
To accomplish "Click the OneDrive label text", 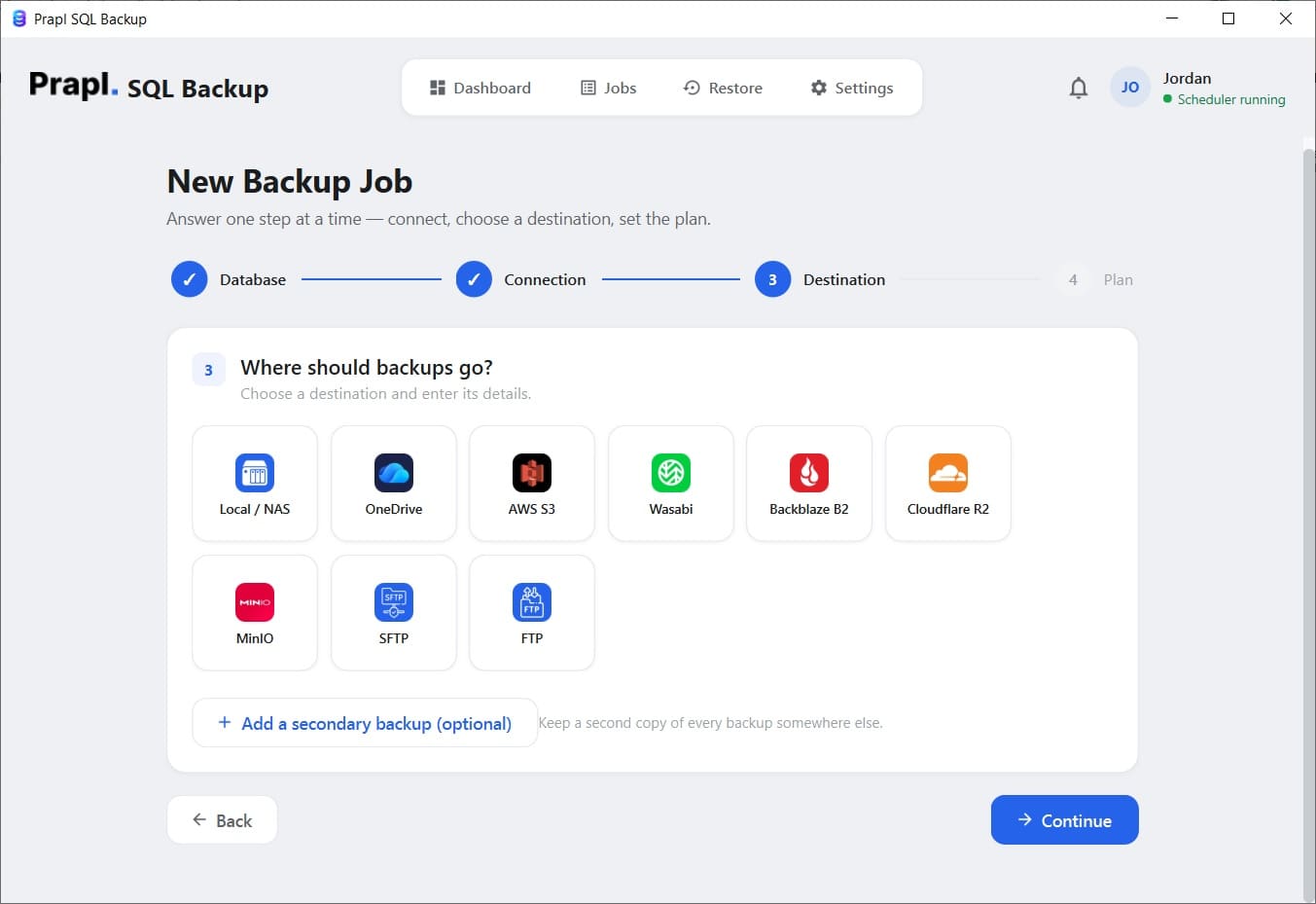I will point(394,509).
